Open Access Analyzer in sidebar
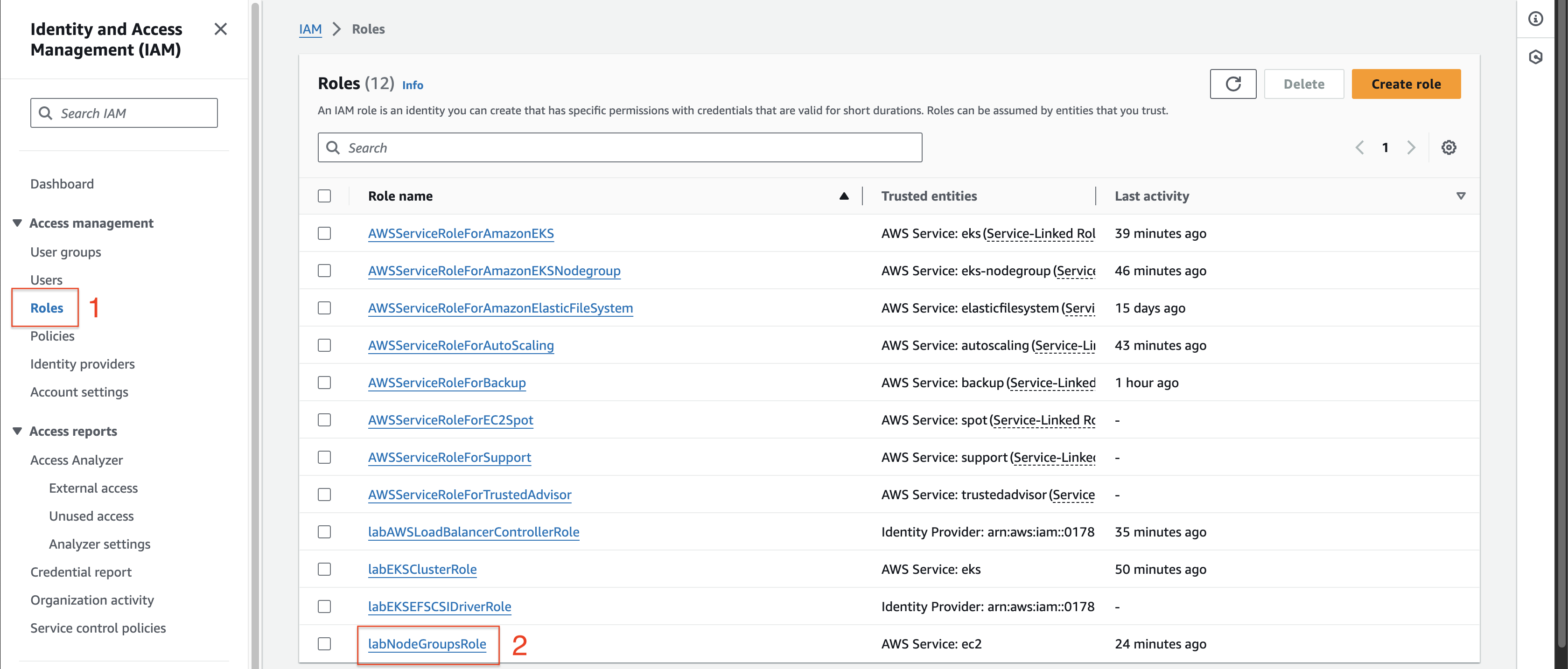This screenshot has width=1568, height=669. point(77,460)
